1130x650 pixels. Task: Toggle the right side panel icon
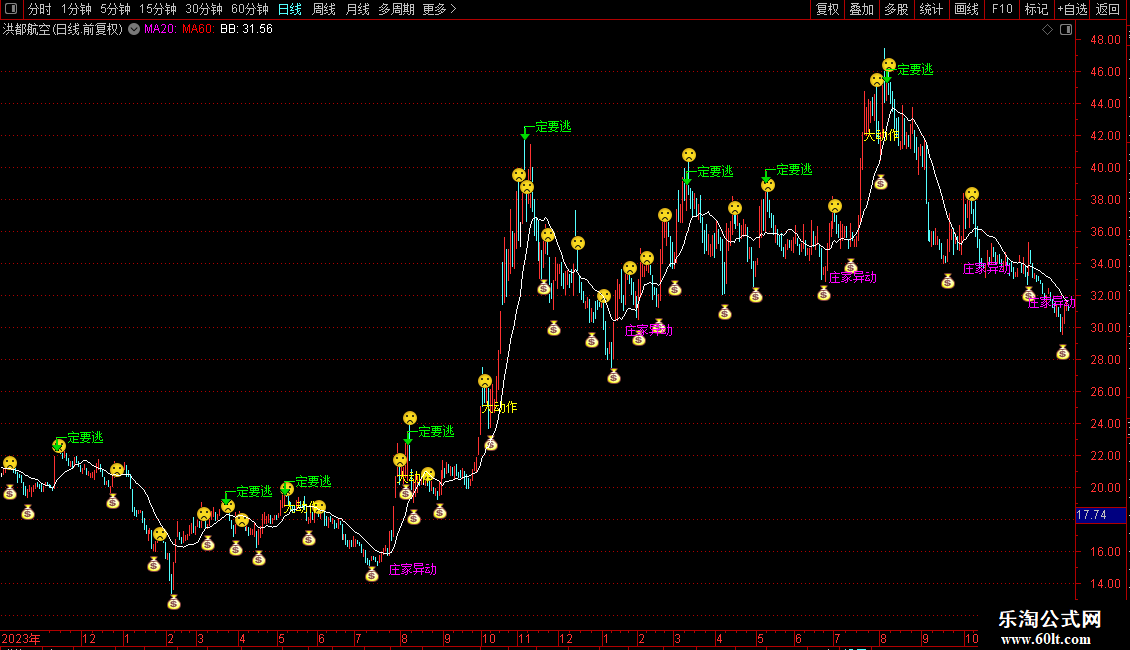tap(1064, 30)
